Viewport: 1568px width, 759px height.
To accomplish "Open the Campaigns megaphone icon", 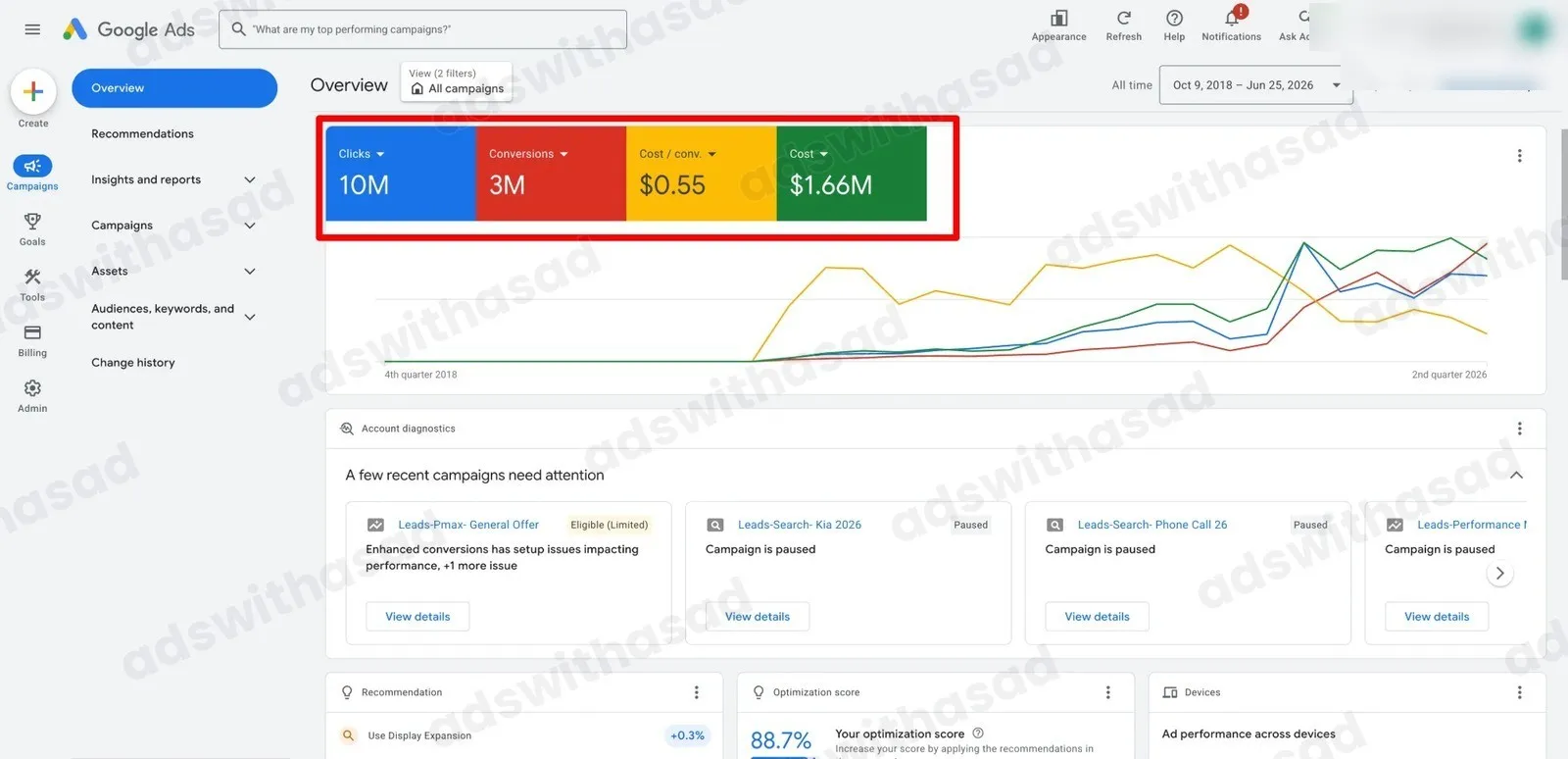I will click(x=32, y=166).
